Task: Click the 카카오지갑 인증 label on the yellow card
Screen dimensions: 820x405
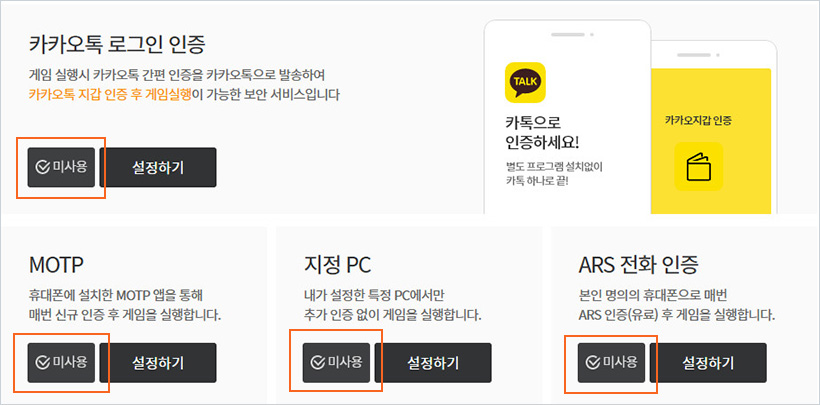Action: tap(698, 120)
